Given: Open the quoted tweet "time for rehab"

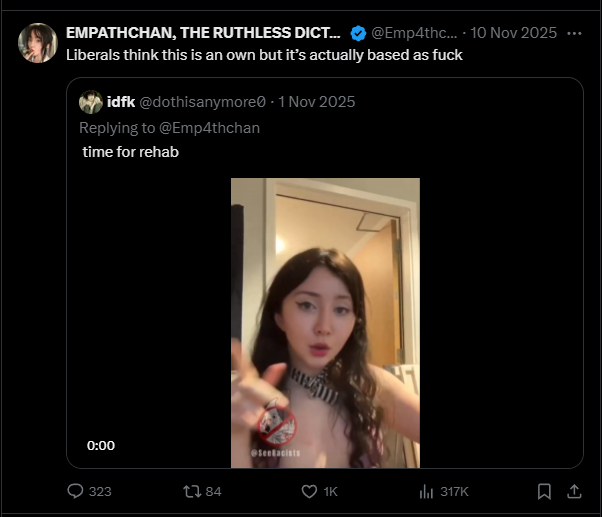Looking at the screenshot, I should pyautogui.click(x=131, y=152).
